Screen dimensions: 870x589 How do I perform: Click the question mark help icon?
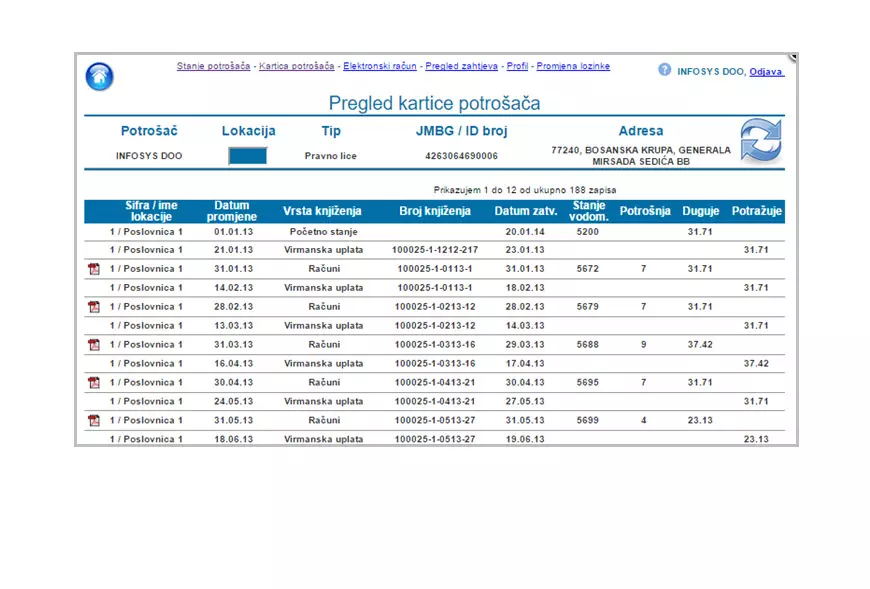click(x=664, y=70)
